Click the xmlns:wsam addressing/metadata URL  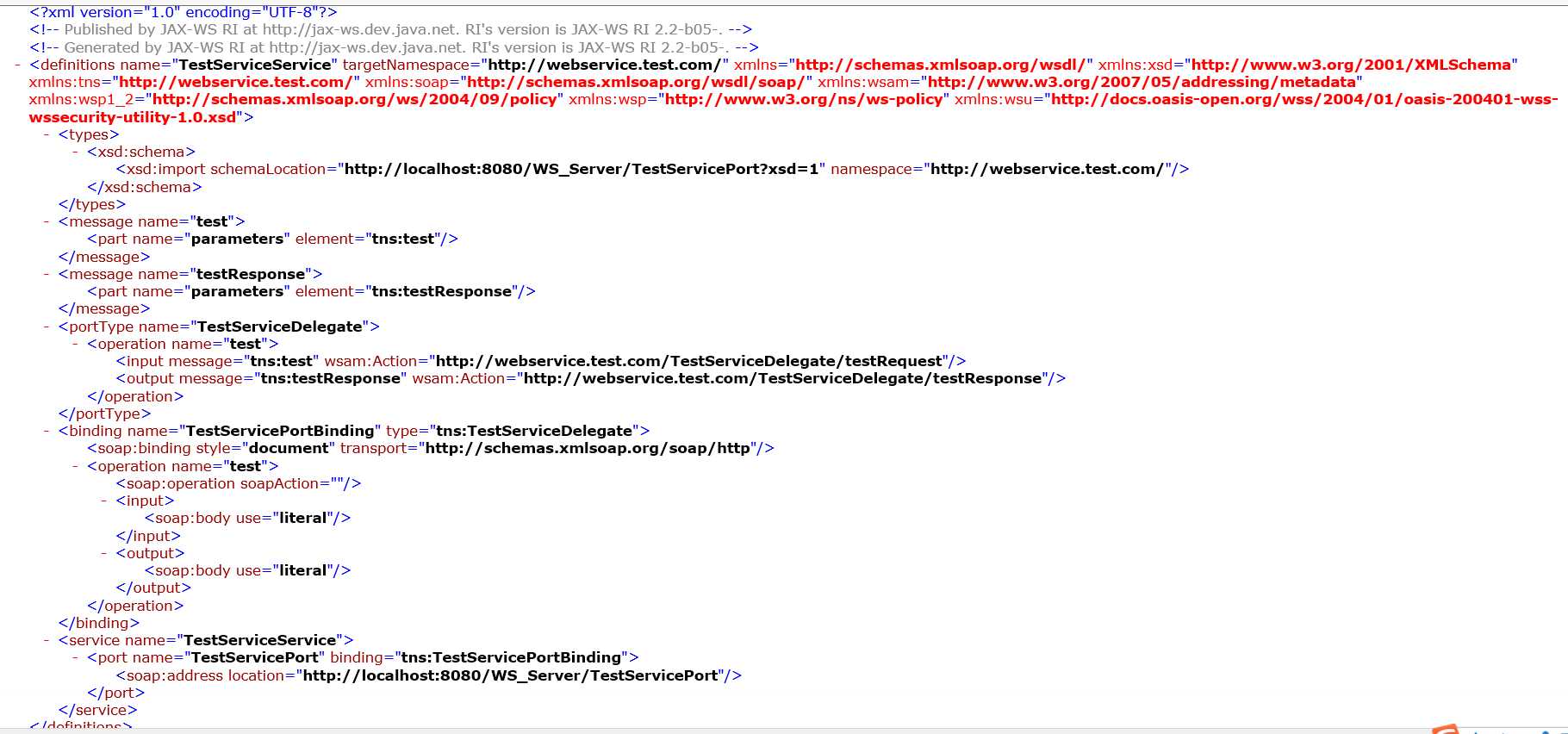[x=1142, y=82]
